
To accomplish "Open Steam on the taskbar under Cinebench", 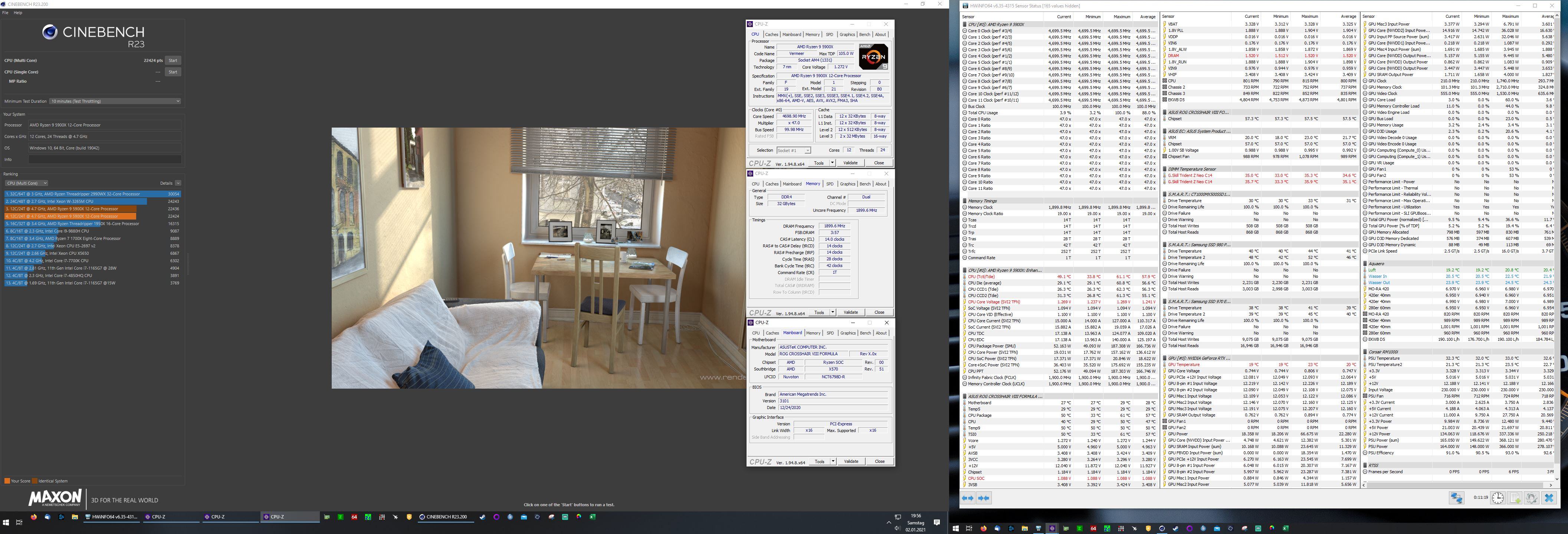I will pyautogui.click(x=483, y=517).
